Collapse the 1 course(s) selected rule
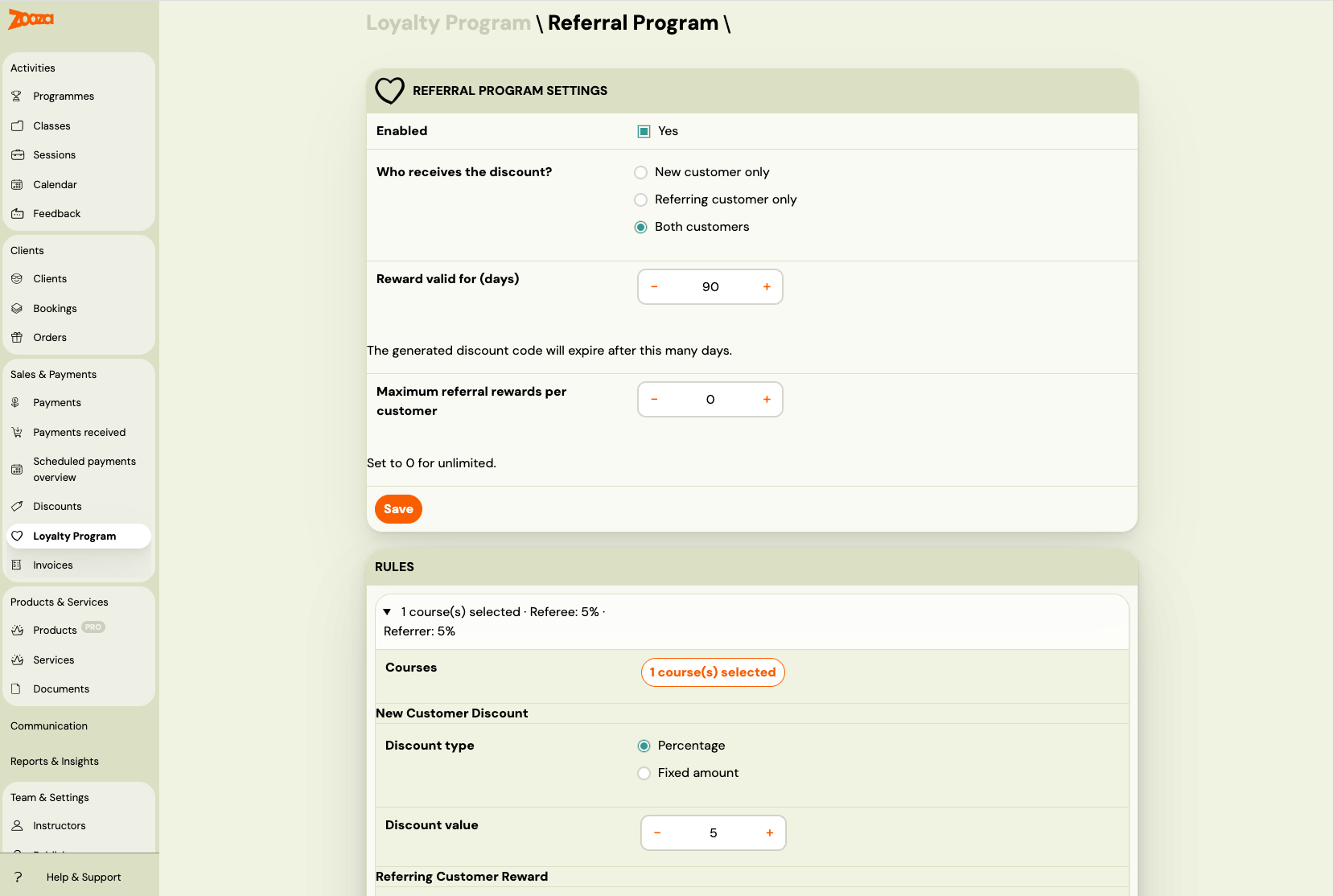Viewport: 1333px width, 896px height. [387, 612]
